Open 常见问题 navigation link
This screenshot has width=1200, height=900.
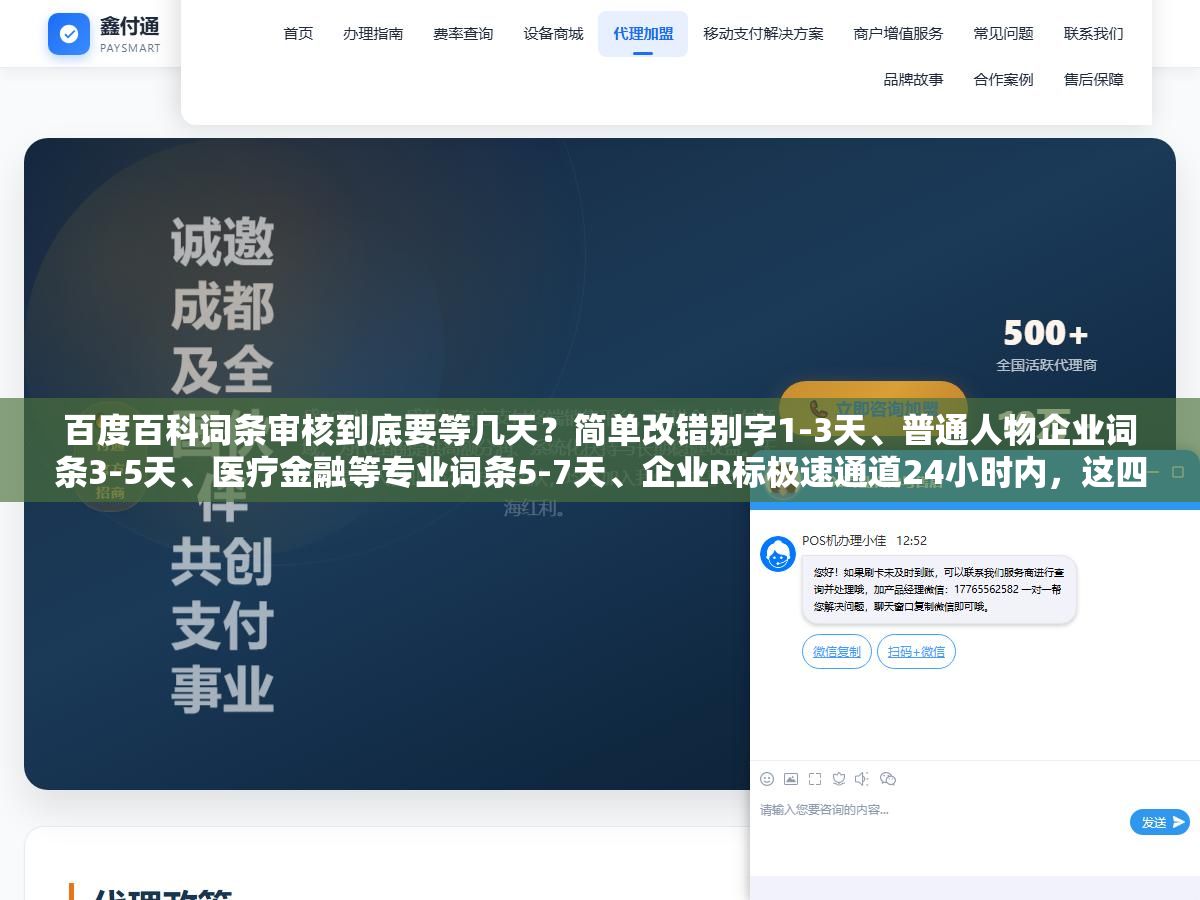pyautogui.click(x=1003, y=34)
